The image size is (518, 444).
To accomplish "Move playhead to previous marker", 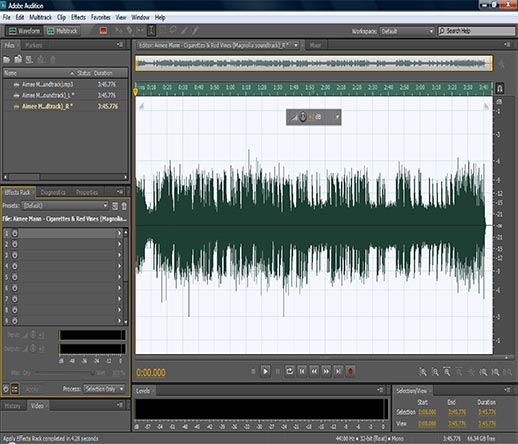I will pyautogui.click(x=302, y=371).
